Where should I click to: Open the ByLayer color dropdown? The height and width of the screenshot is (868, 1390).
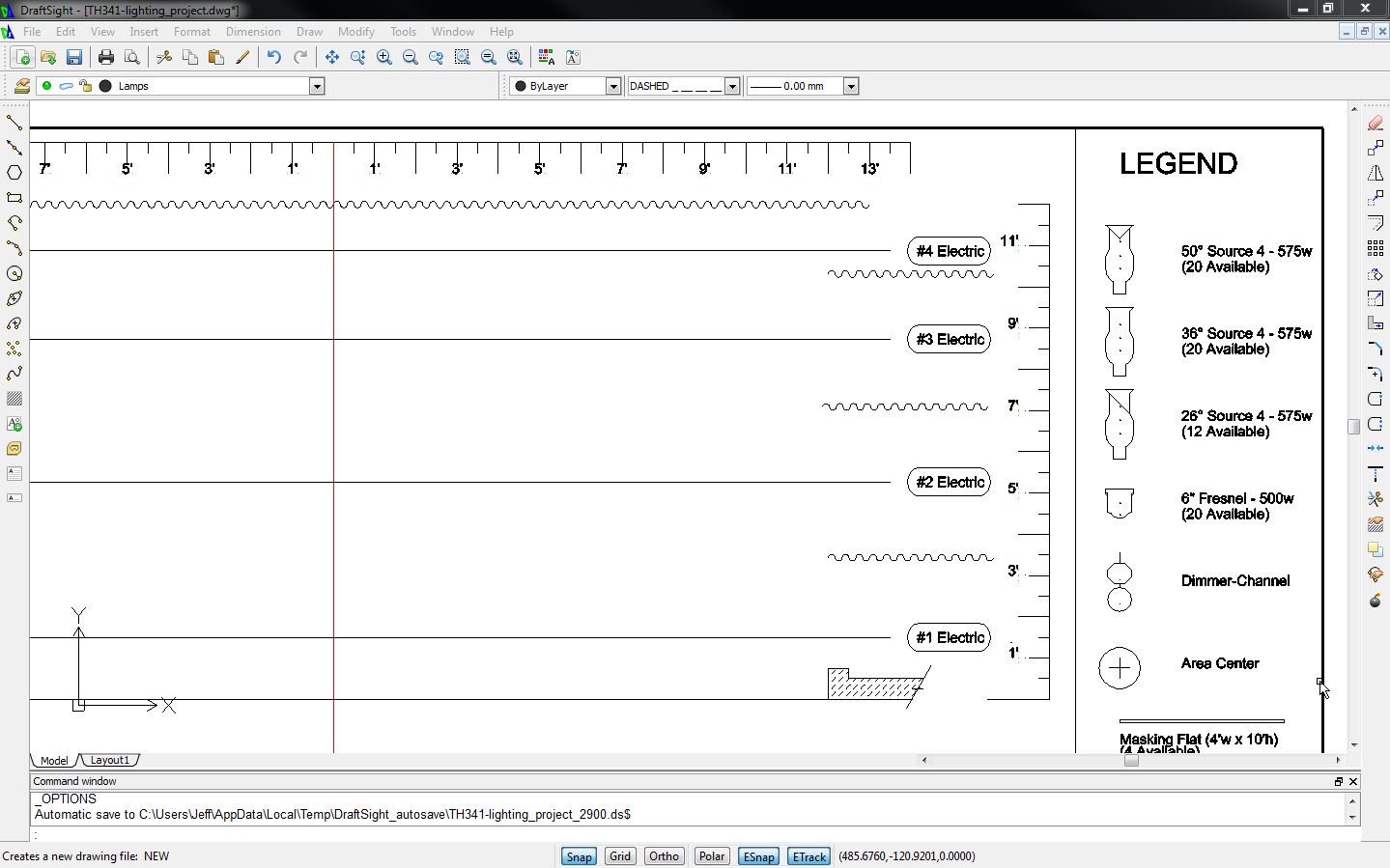tap(612, 86)
